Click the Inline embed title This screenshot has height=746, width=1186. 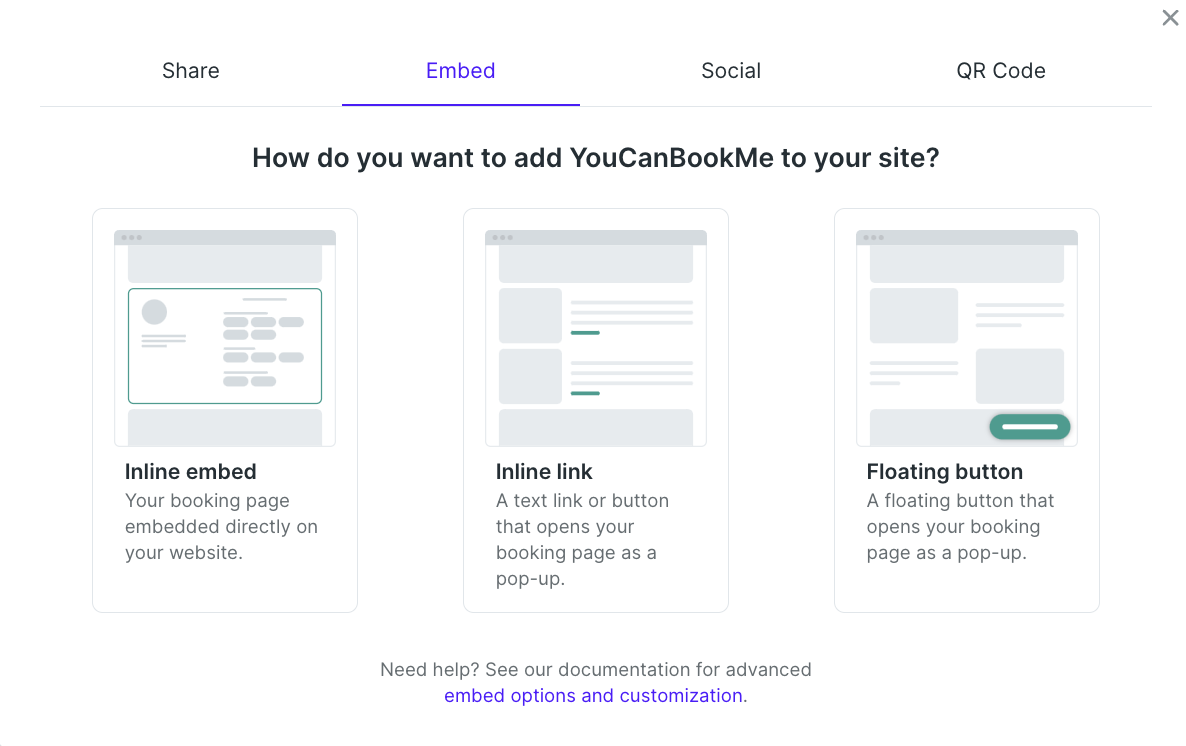(x=191, y=471)
